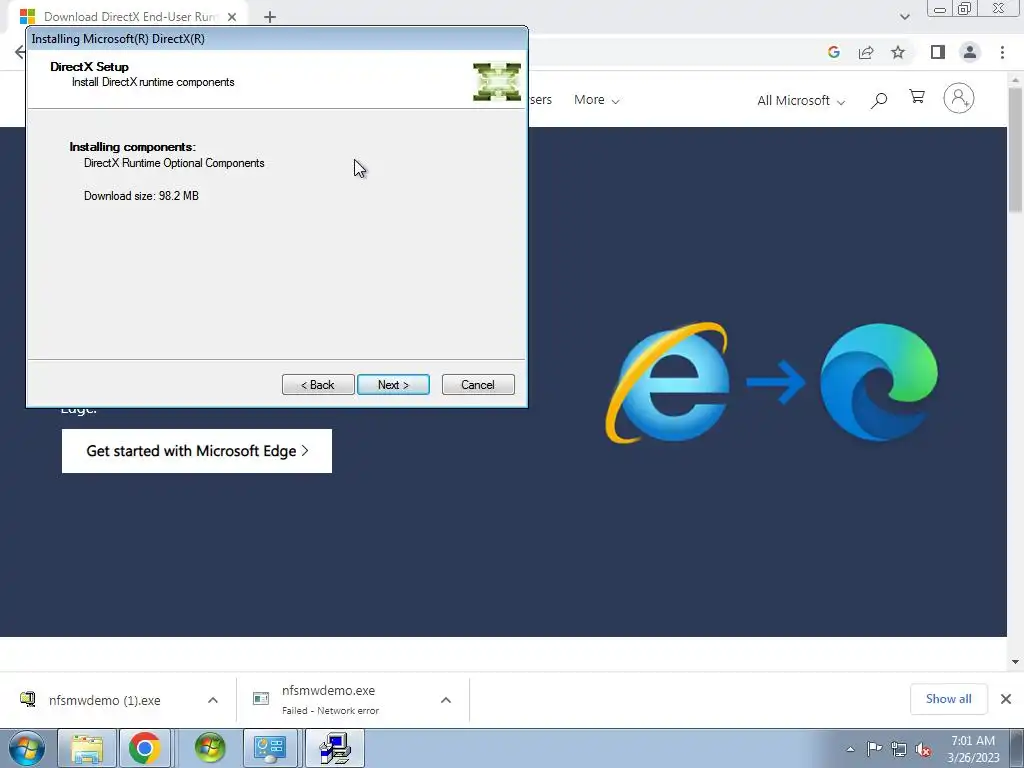
Task: Click failed nfsmwdemo.exe download item
Action: coord(330,699)
